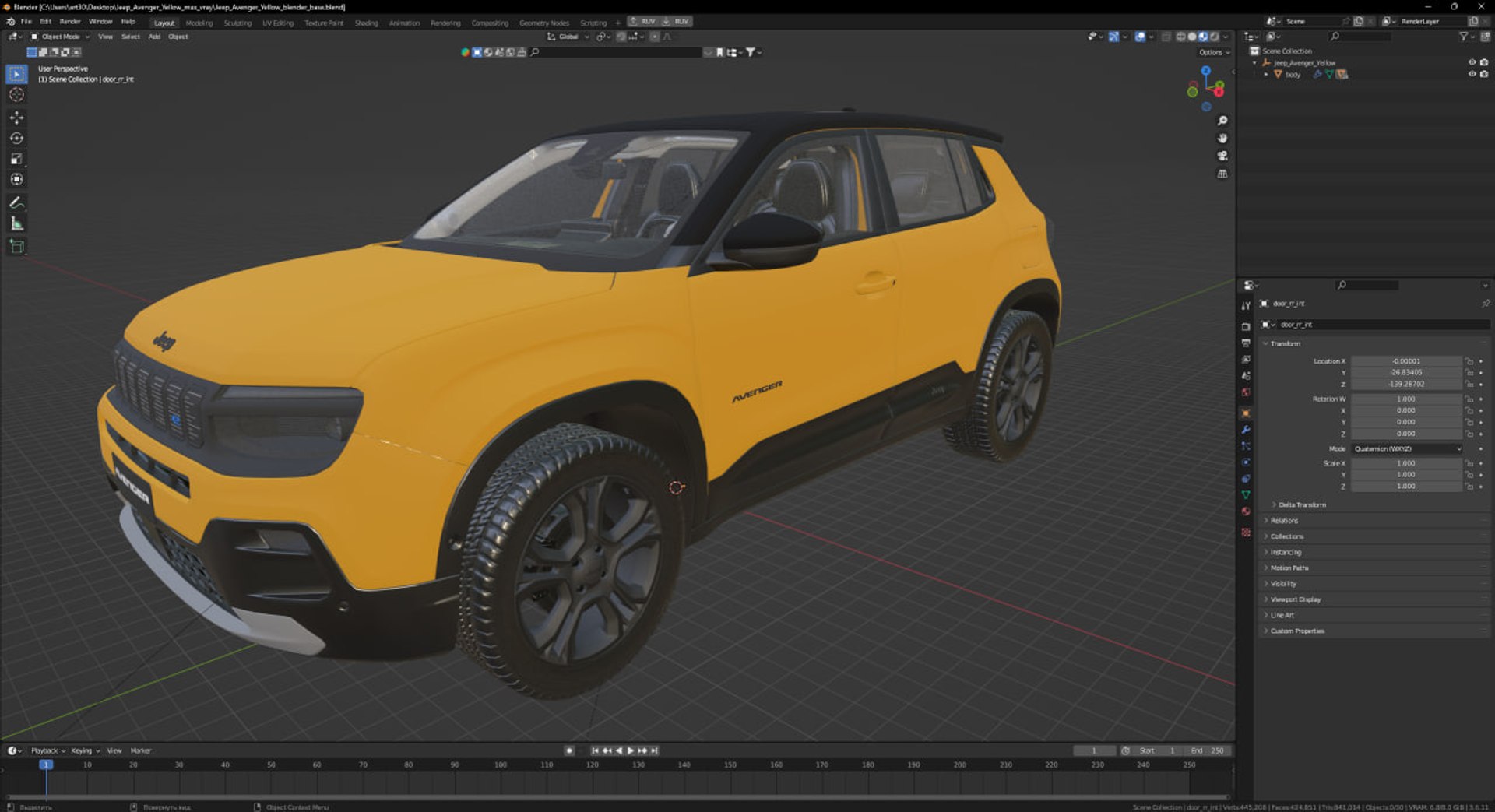Image resolution: width=1495 pixels, height=812 pixels.
Task: Select the Annotate pencil tool
Action: pos(16,202)
